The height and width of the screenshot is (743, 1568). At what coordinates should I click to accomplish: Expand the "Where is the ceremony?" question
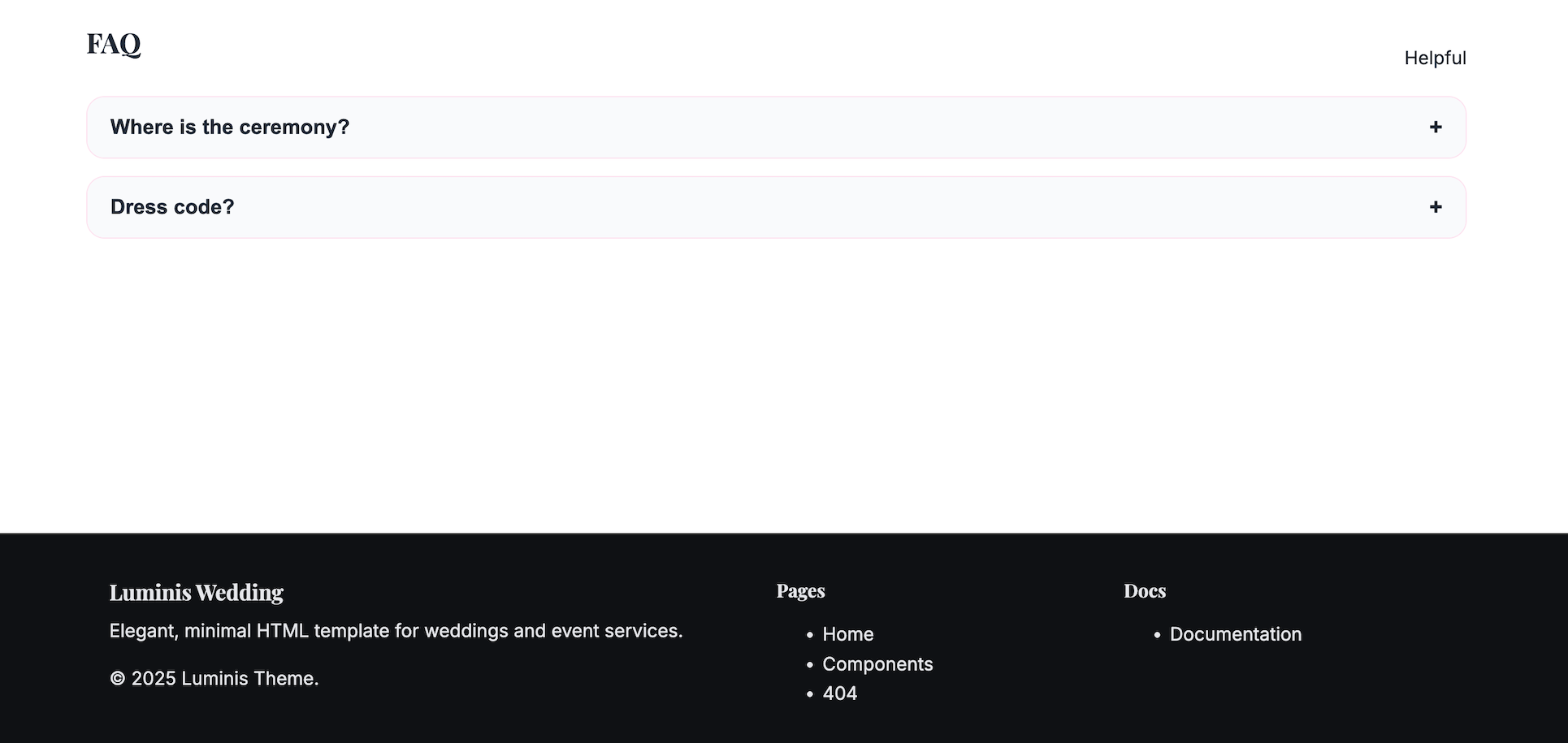[x=230, y=127]
